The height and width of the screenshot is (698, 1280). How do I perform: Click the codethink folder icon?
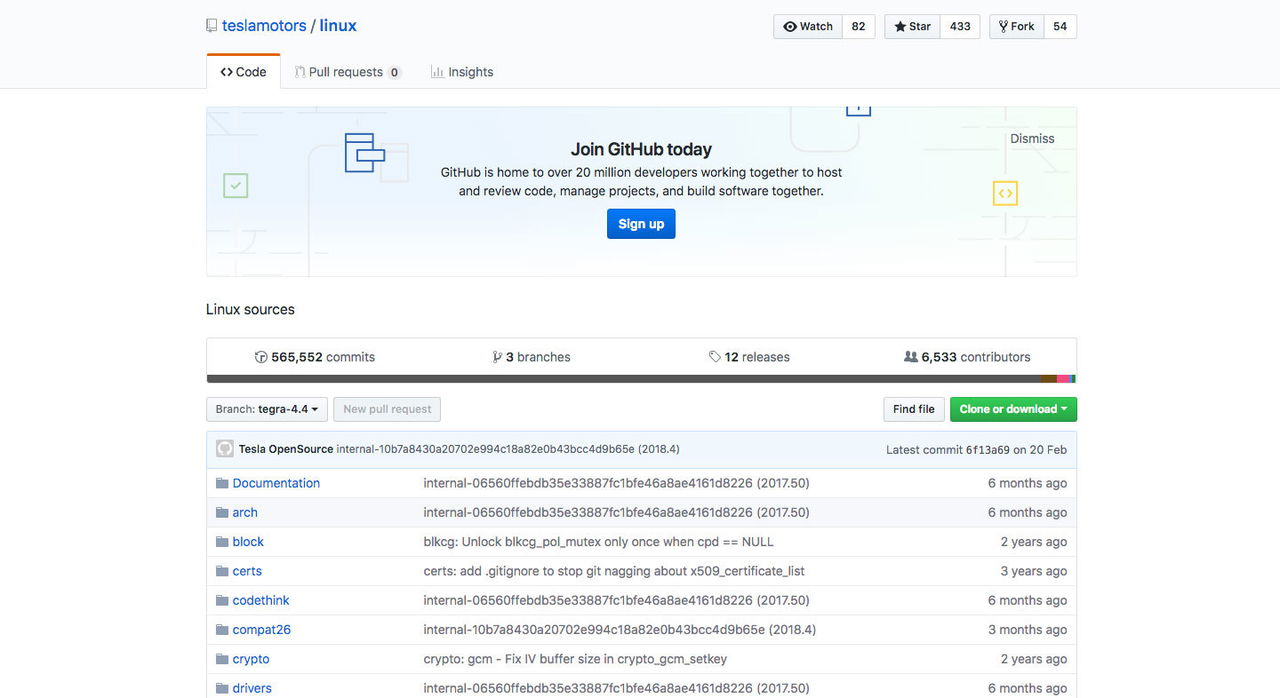coord(222,600)
